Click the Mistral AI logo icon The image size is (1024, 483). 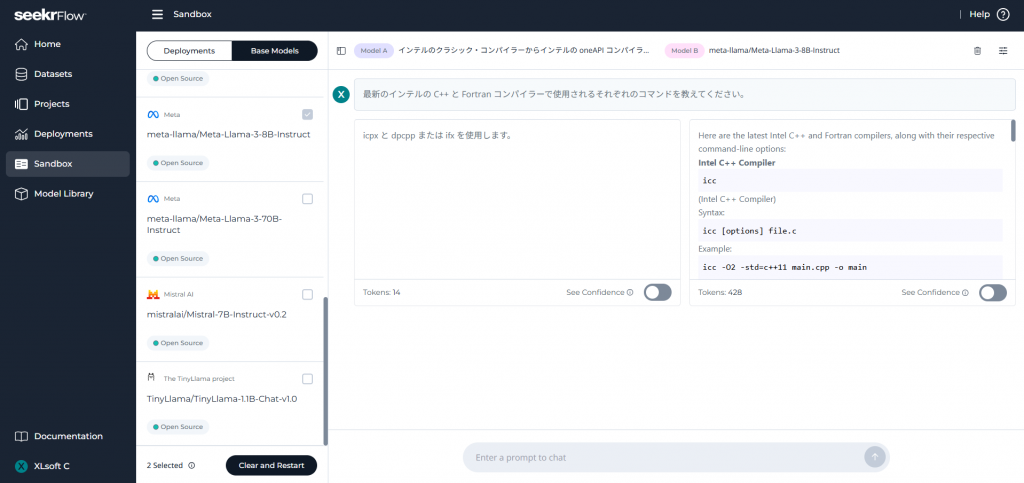153,294
